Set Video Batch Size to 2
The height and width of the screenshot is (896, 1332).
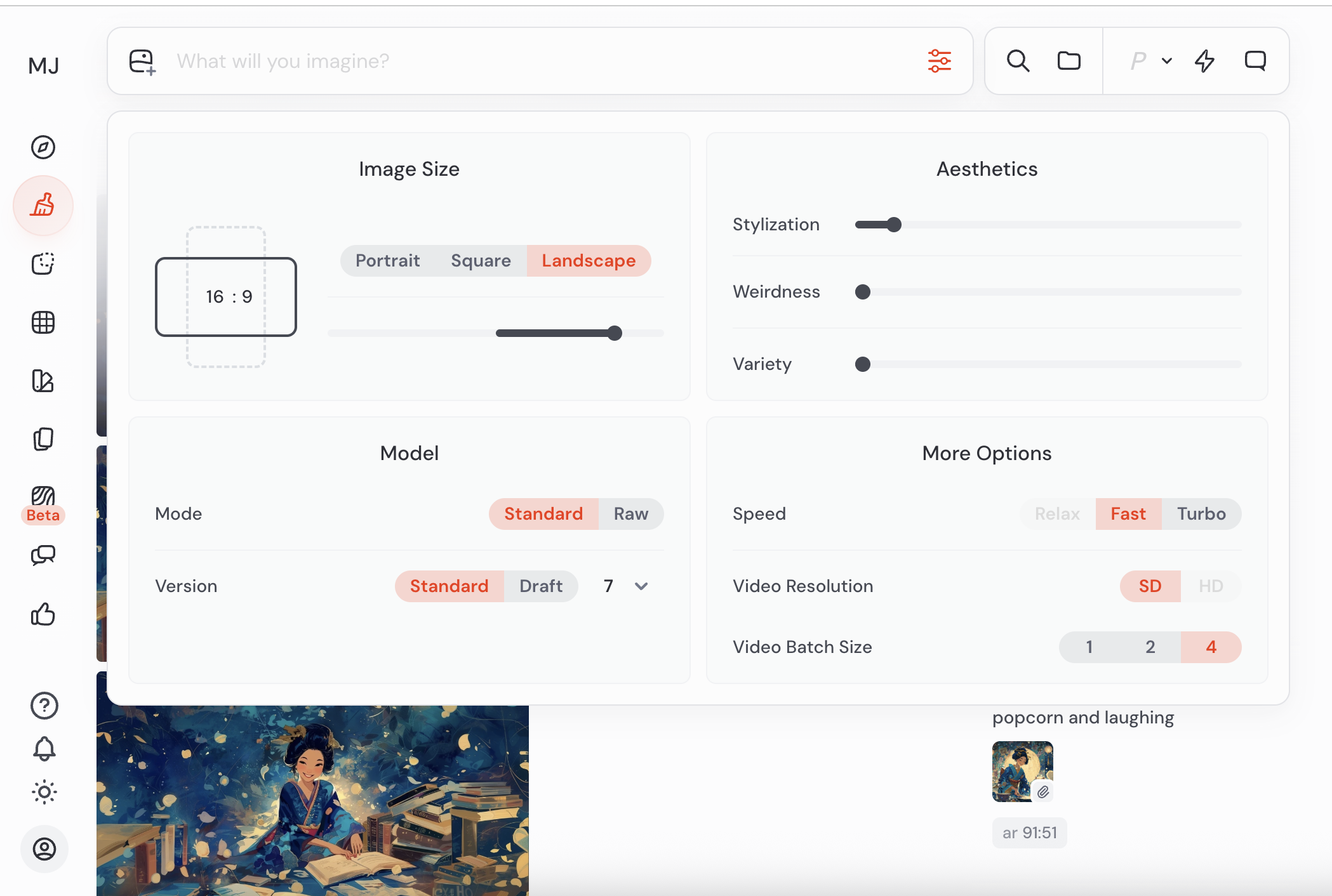pos(1150,647)
